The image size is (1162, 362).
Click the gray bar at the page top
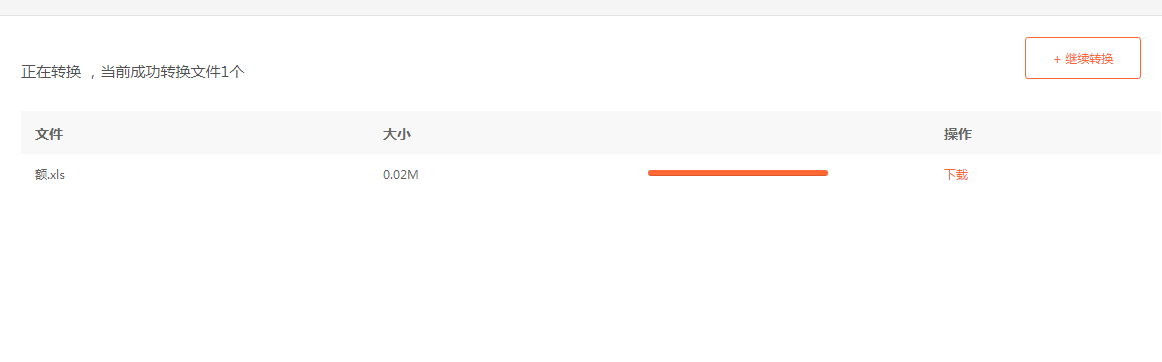581,7
